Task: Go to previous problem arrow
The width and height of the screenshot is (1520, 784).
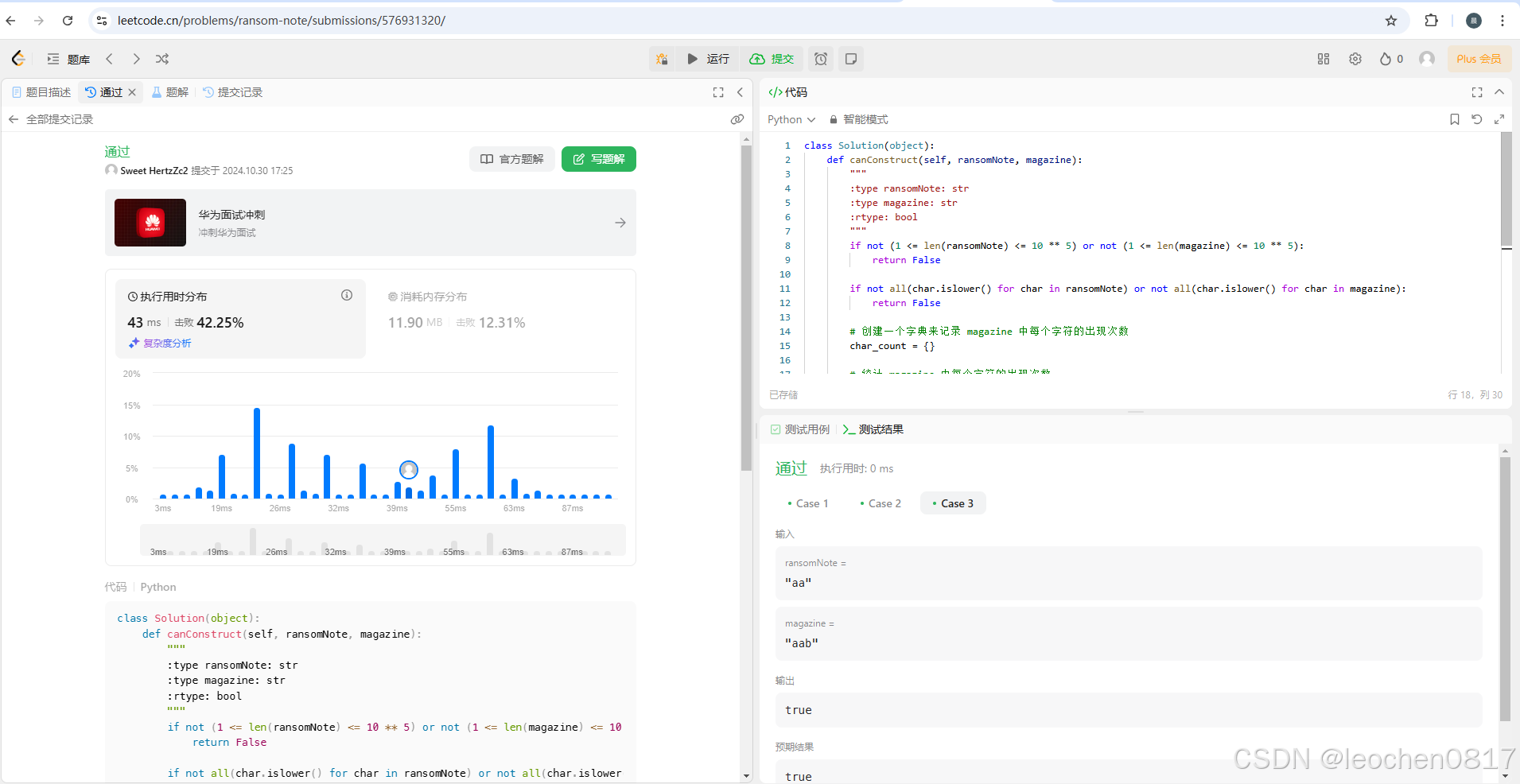Action: coord(110,59)
